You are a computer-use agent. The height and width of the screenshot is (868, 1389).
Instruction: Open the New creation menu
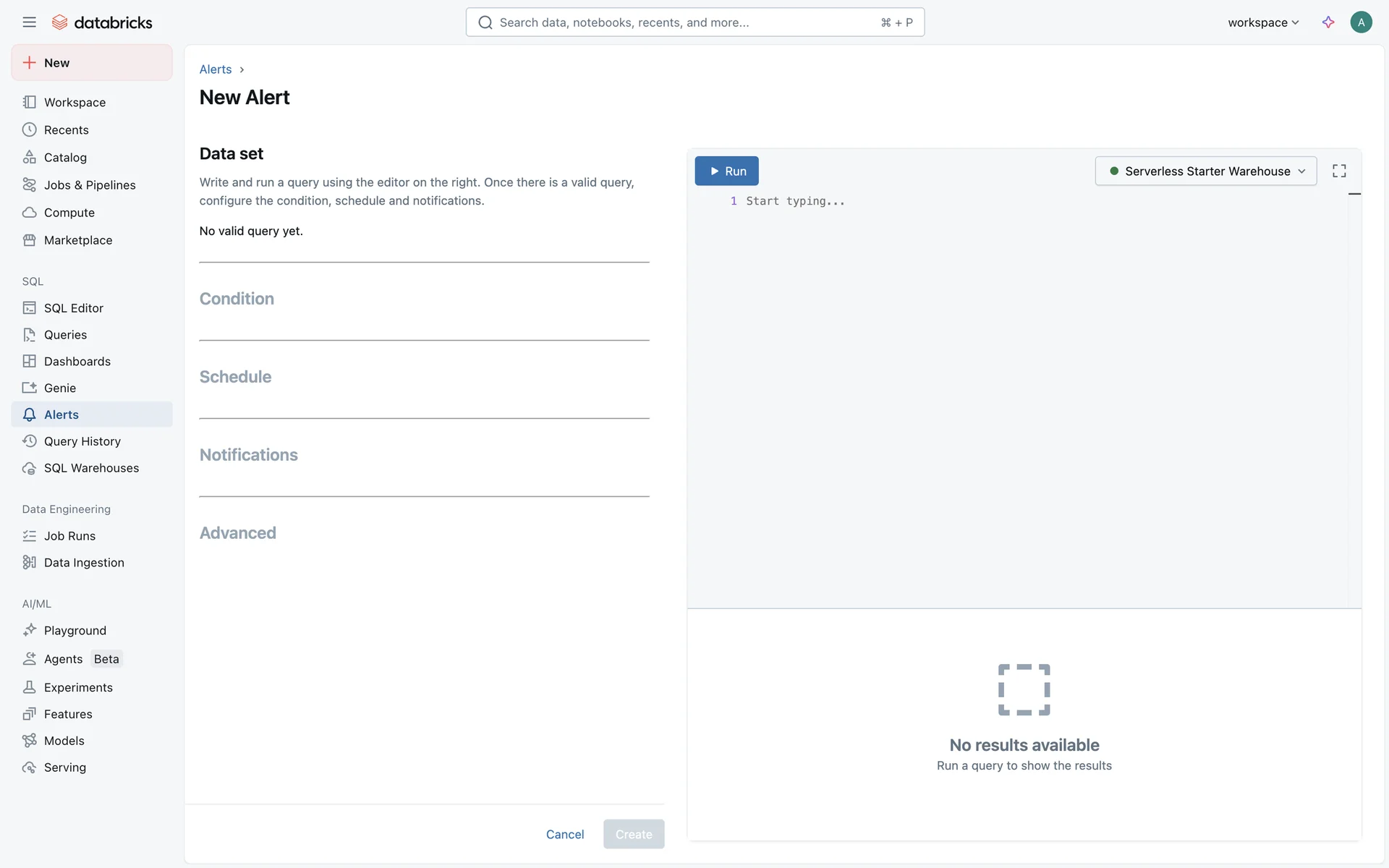tap(92, 63)
